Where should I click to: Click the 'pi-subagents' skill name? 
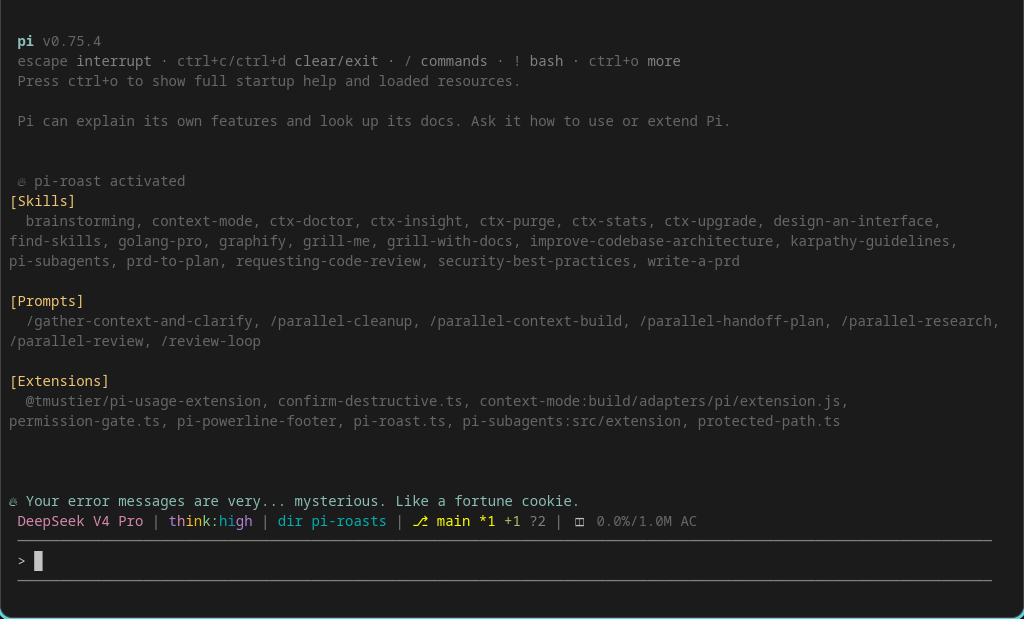coord(59,261)
